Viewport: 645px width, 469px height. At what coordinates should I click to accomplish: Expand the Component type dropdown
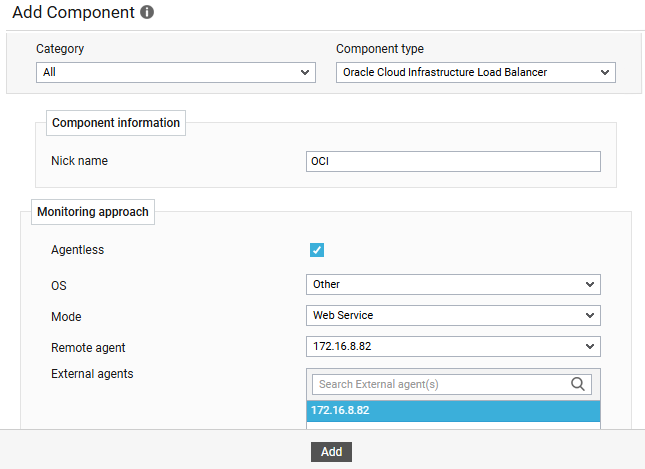click(476, 72)
